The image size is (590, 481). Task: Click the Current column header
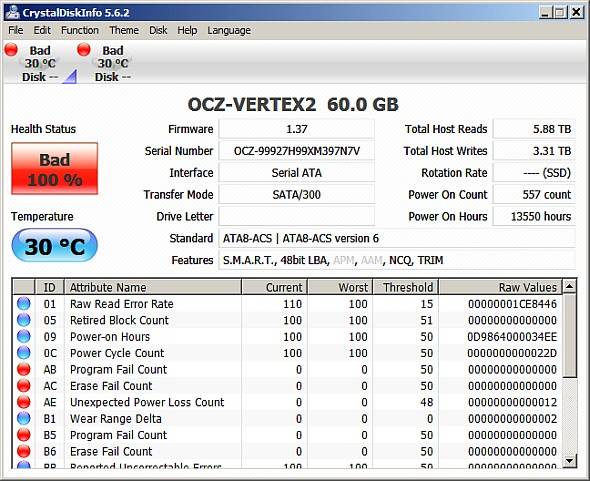(x=275, y=287)
